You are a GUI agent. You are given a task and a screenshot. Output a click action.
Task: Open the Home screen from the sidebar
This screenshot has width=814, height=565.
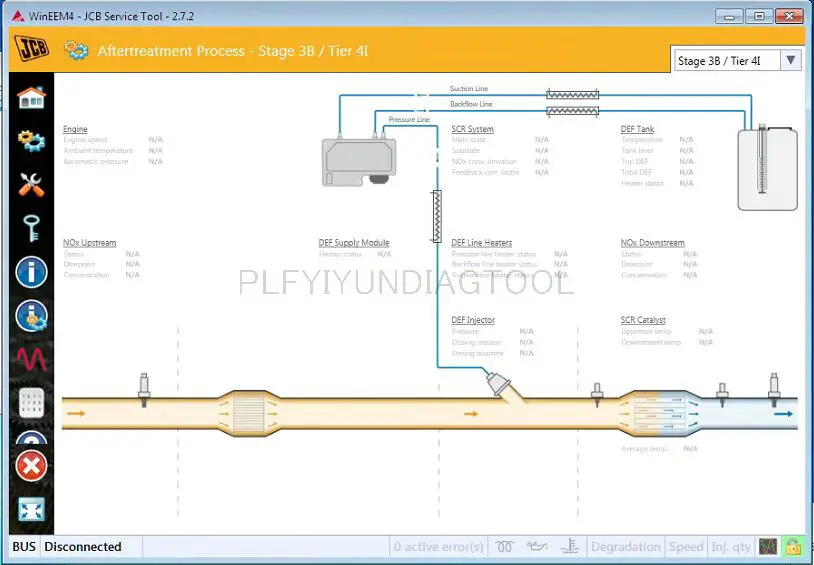[31, 98]
